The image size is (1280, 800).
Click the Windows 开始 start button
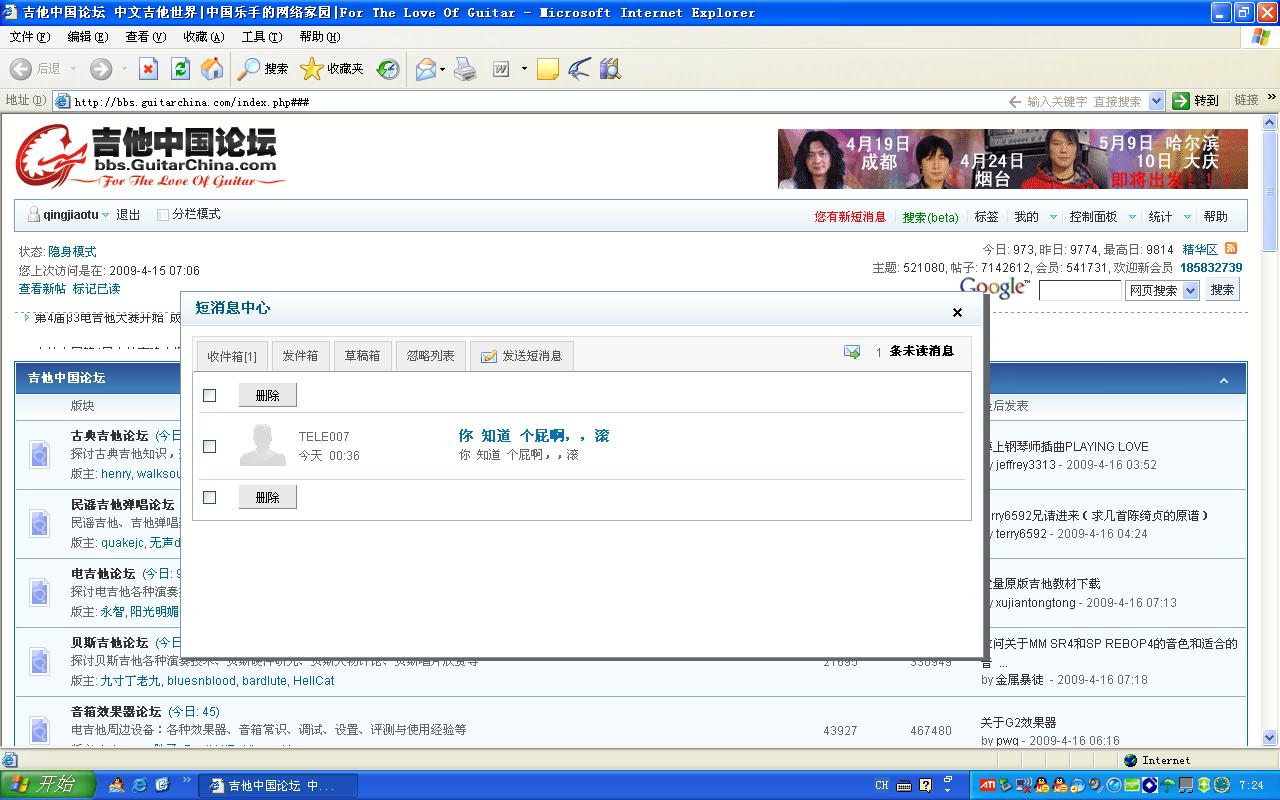pyautogui.click(x=48, y=785)
